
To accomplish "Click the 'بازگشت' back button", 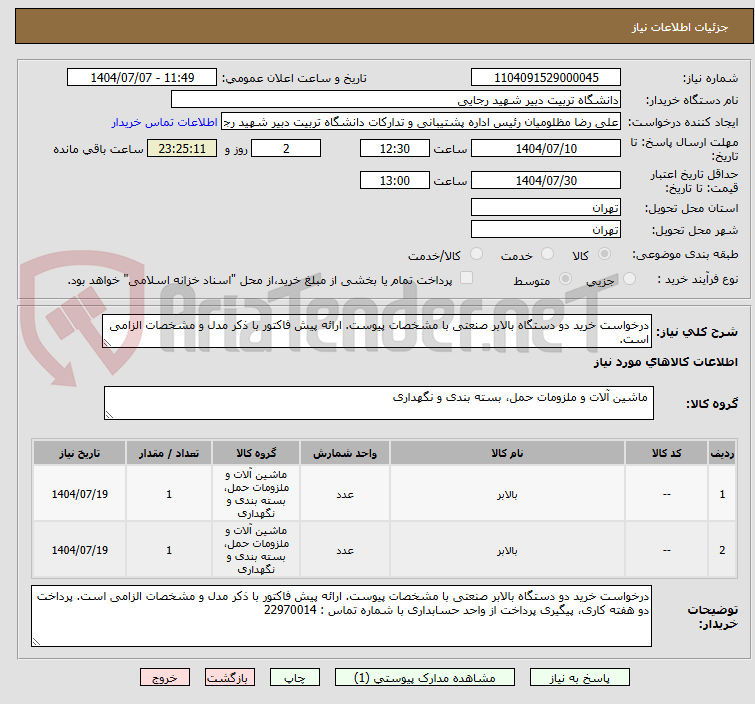I will [x=226, y=677].
